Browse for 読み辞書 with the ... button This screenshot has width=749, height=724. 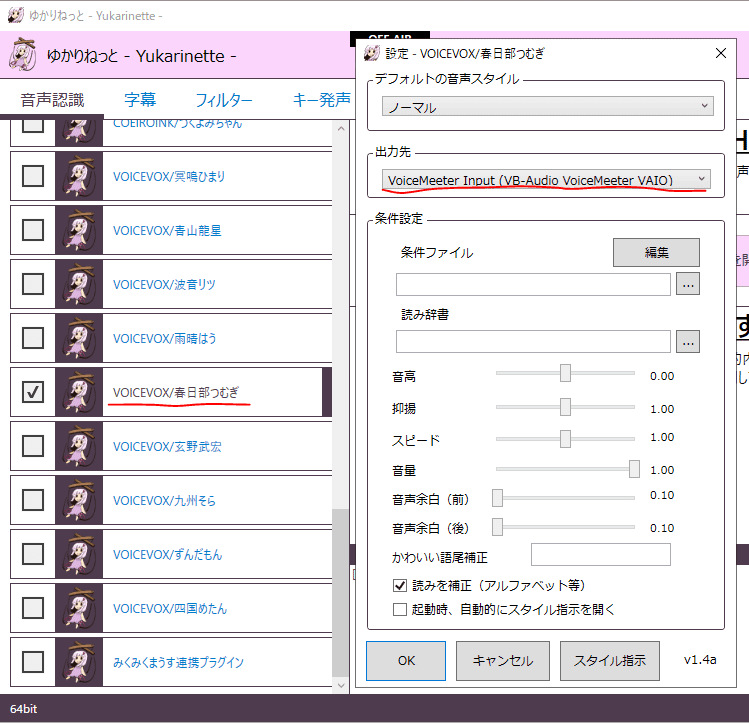[688, 341]
